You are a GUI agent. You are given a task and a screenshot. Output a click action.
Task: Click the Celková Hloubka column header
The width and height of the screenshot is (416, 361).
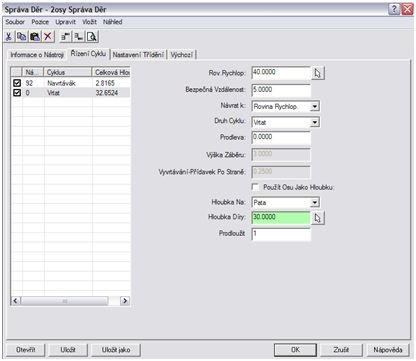click(111, 72)
